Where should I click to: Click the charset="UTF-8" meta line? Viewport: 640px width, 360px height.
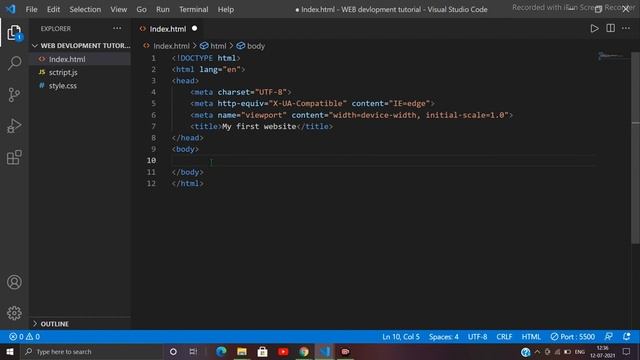(x=241, y=92)
